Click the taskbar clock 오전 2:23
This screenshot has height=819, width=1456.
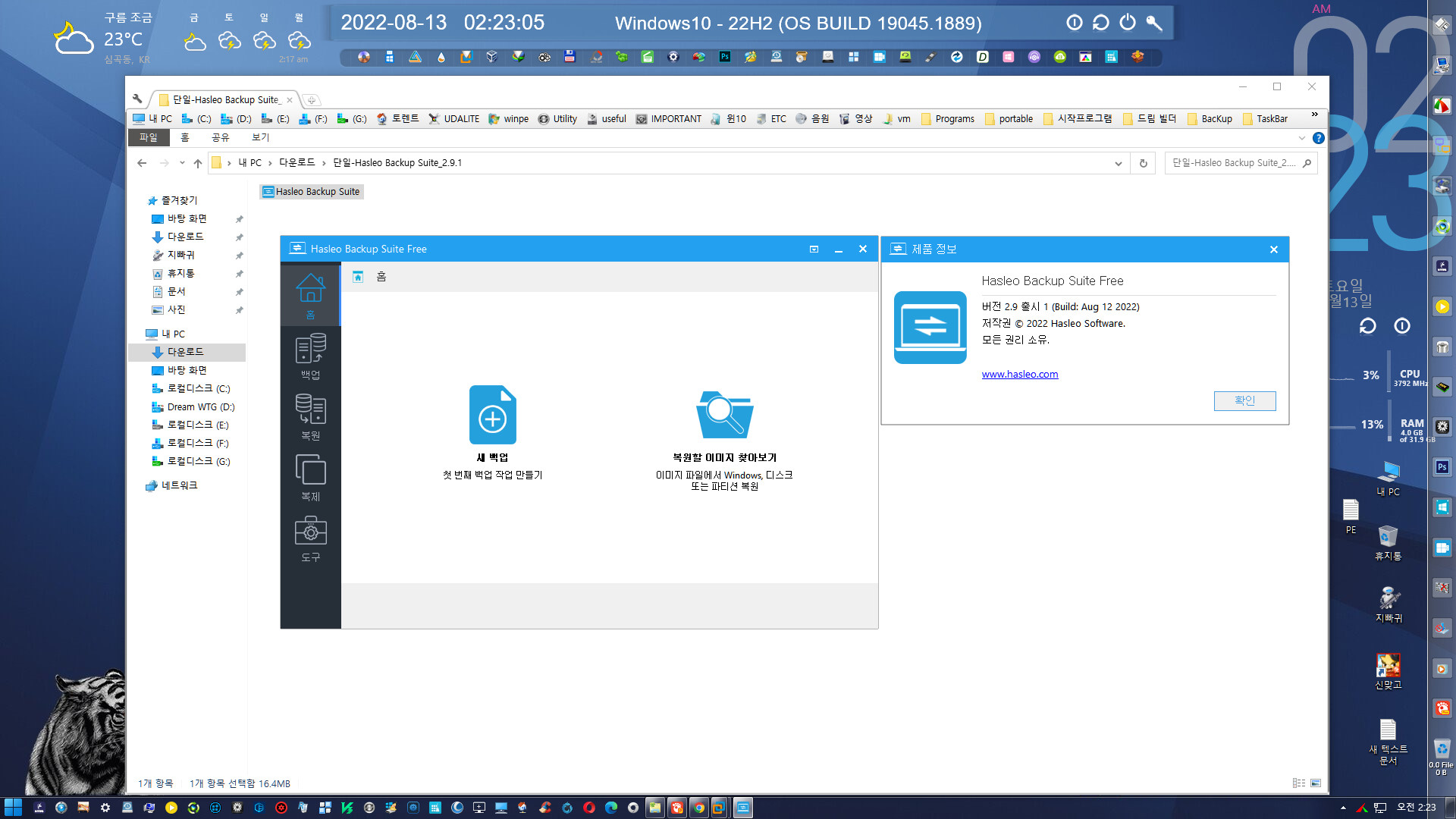click(1416, 808)
